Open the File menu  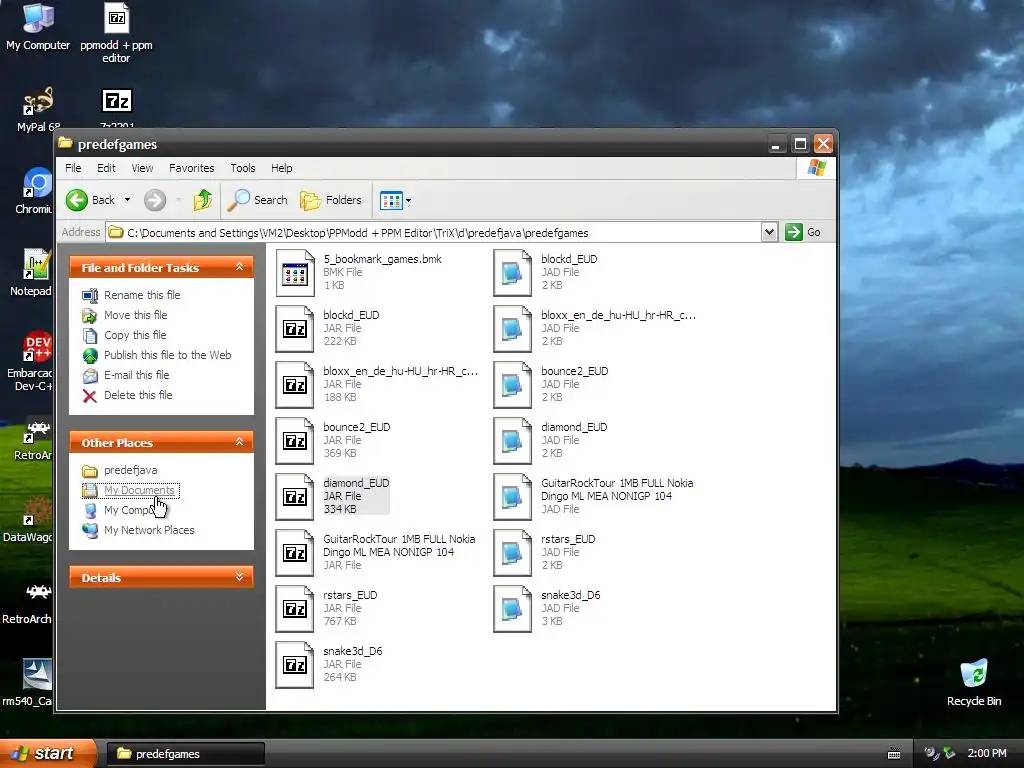tap(73, 168)
